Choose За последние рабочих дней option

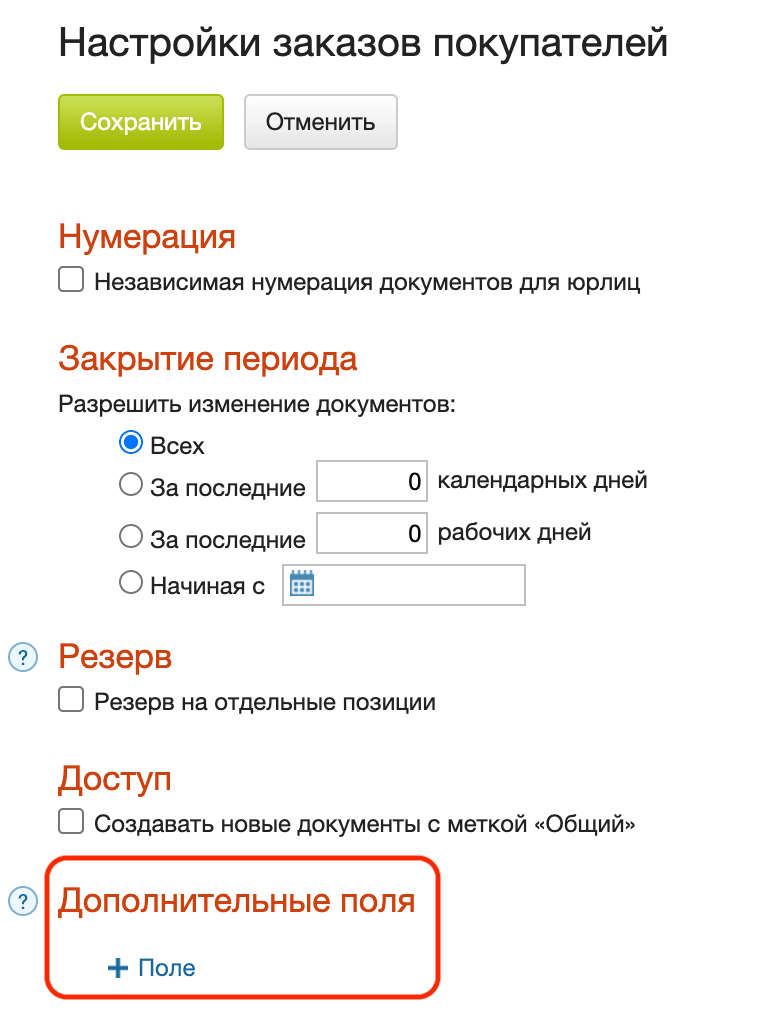[130, 536]
